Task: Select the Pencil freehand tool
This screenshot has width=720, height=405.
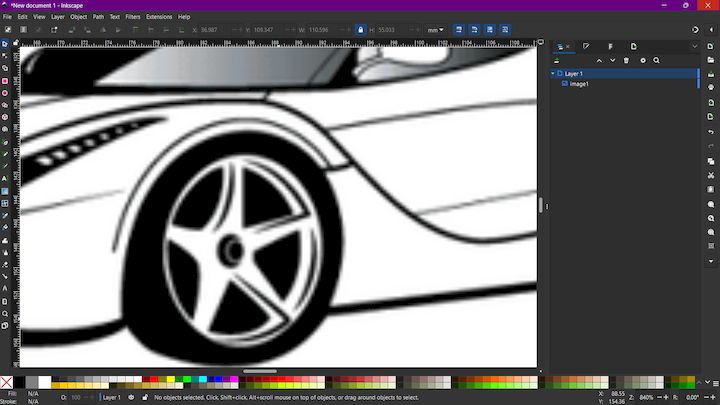Action: [5, 154]
